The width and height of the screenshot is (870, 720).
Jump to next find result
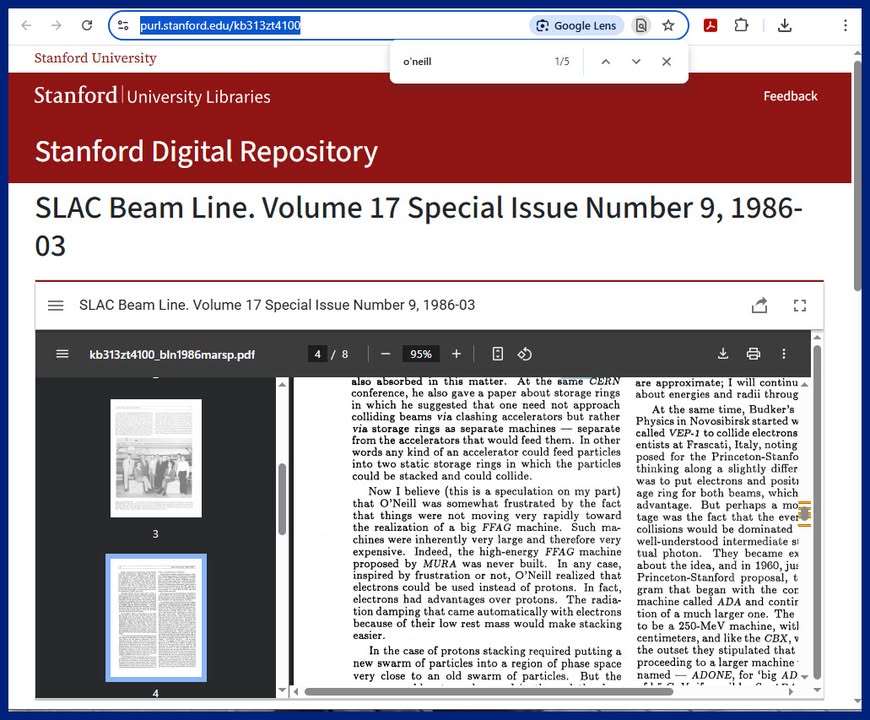click(x=636, y=62)
